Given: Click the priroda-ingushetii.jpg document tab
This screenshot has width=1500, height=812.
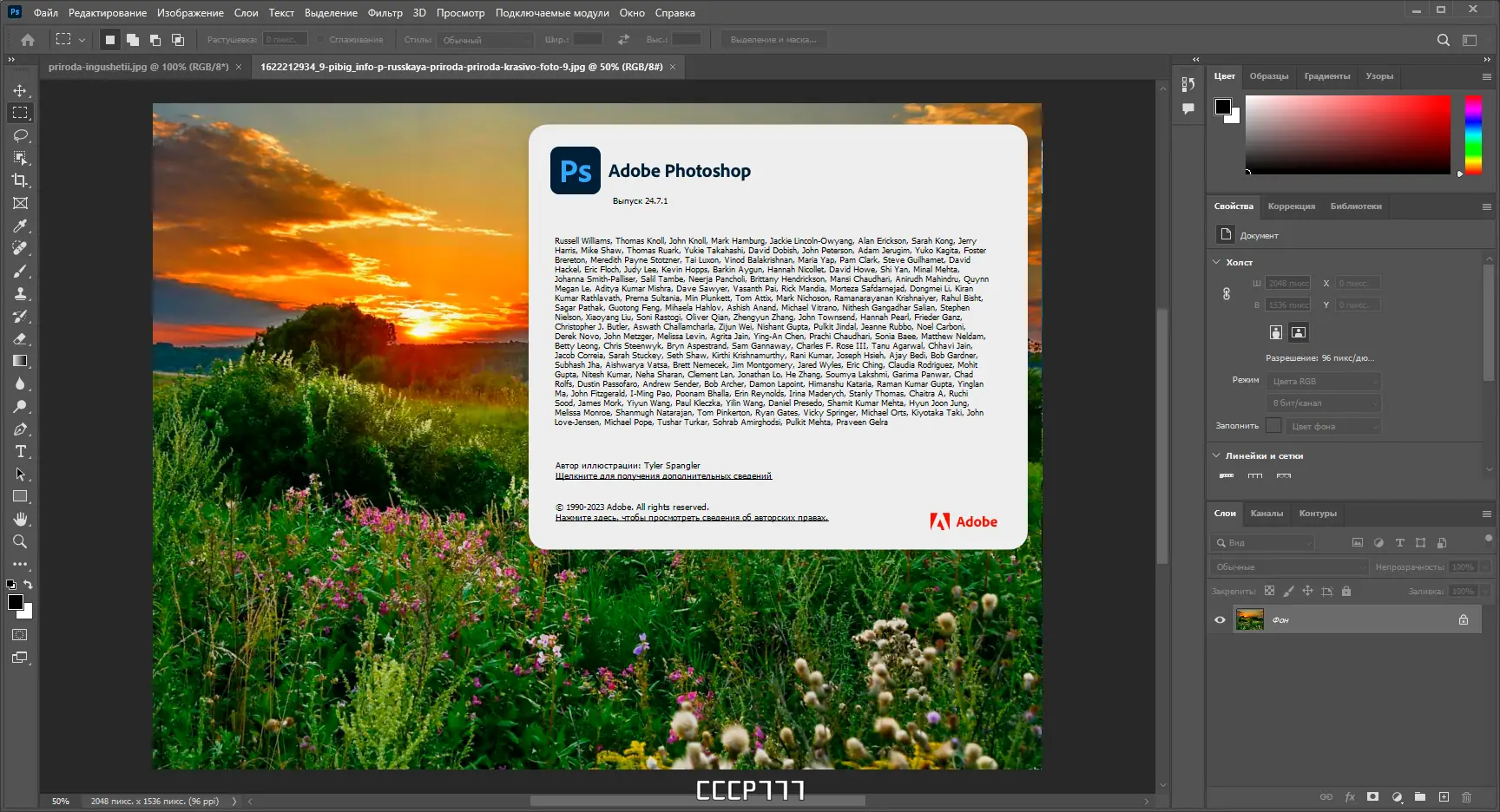Looking at the screenshot, I should (x=139, y=67).
